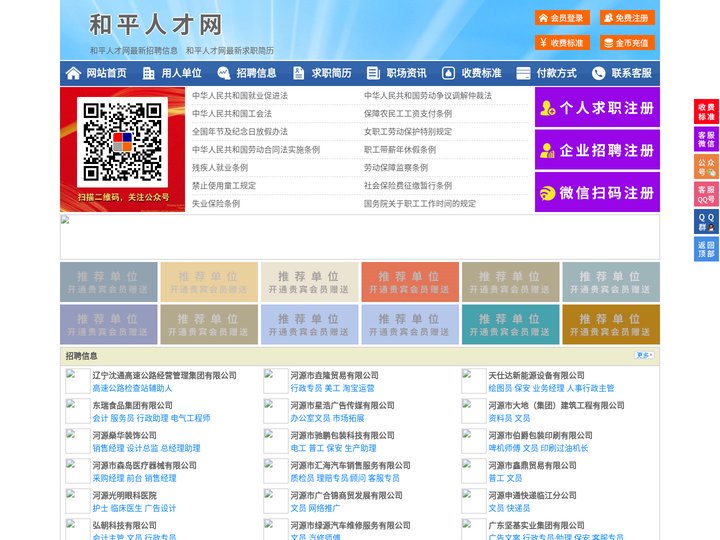Click the lock icon beside 收费标准
The width and height of the screenshot is (720, 540).
pyautogui.click(x=448, y=73)
